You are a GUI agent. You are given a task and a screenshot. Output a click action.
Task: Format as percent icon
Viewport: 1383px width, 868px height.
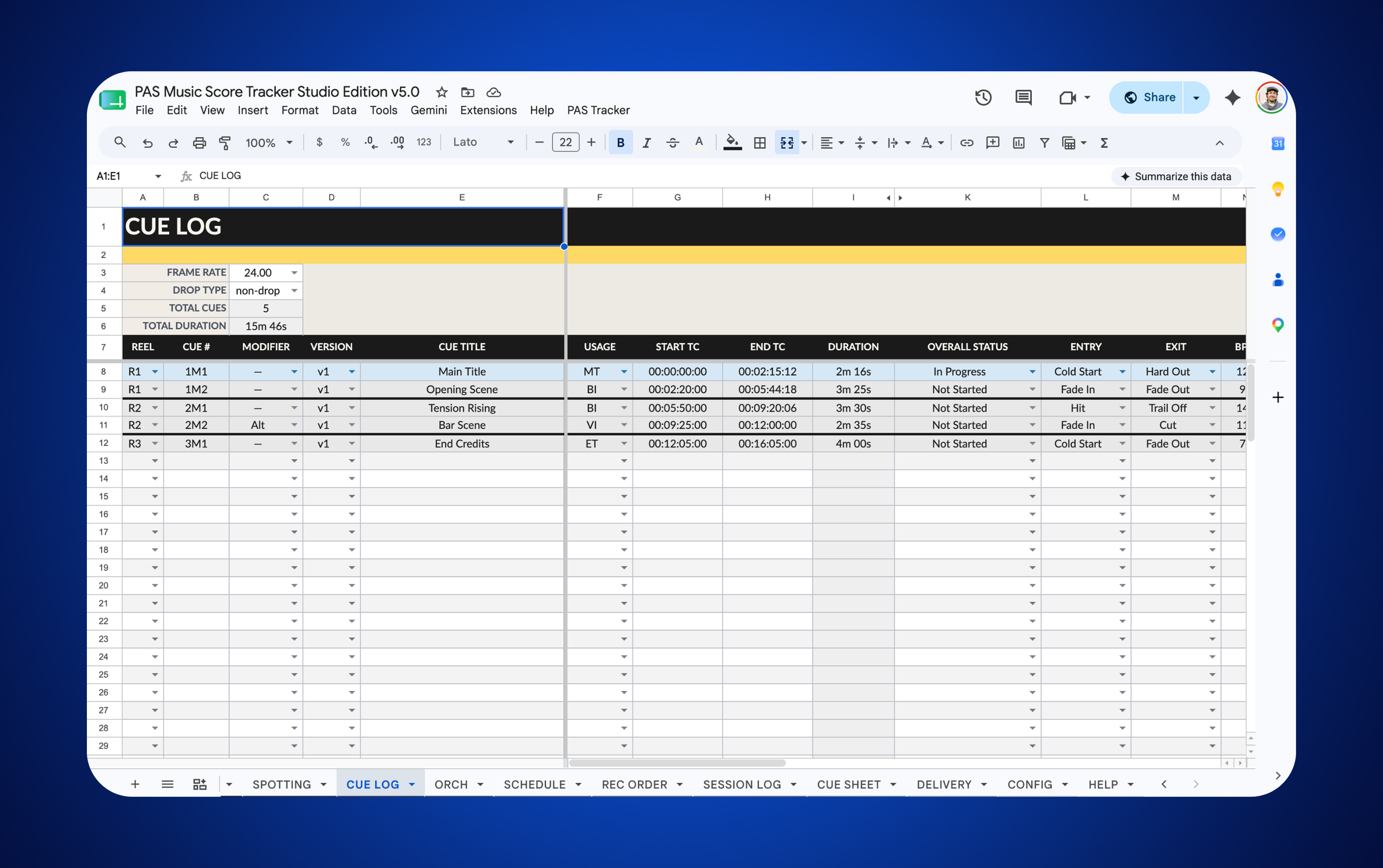coord(345,142)
